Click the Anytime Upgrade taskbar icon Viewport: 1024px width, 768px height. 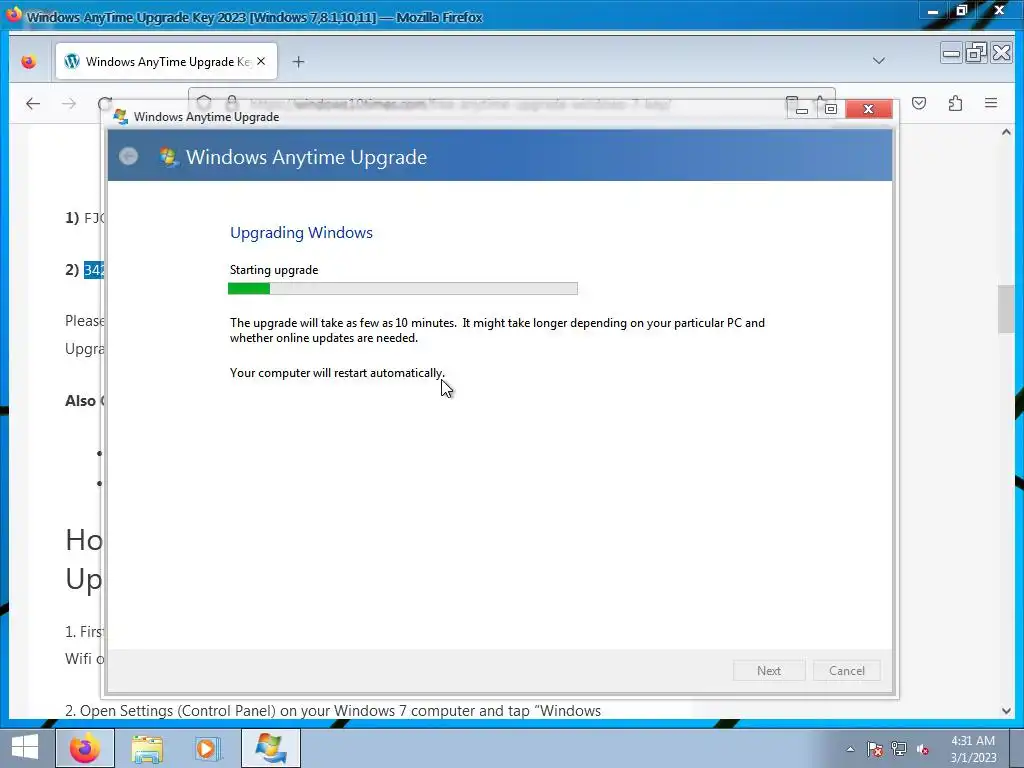pos(271,748)
